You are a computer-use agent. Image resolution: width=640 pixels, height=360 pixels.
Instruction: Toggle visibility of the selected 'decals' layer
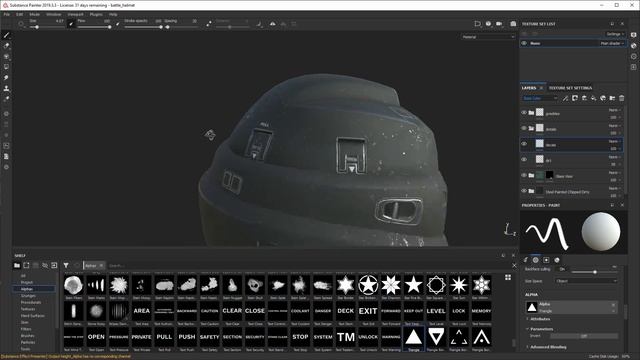pyautogui.click(x=524, y=144)
